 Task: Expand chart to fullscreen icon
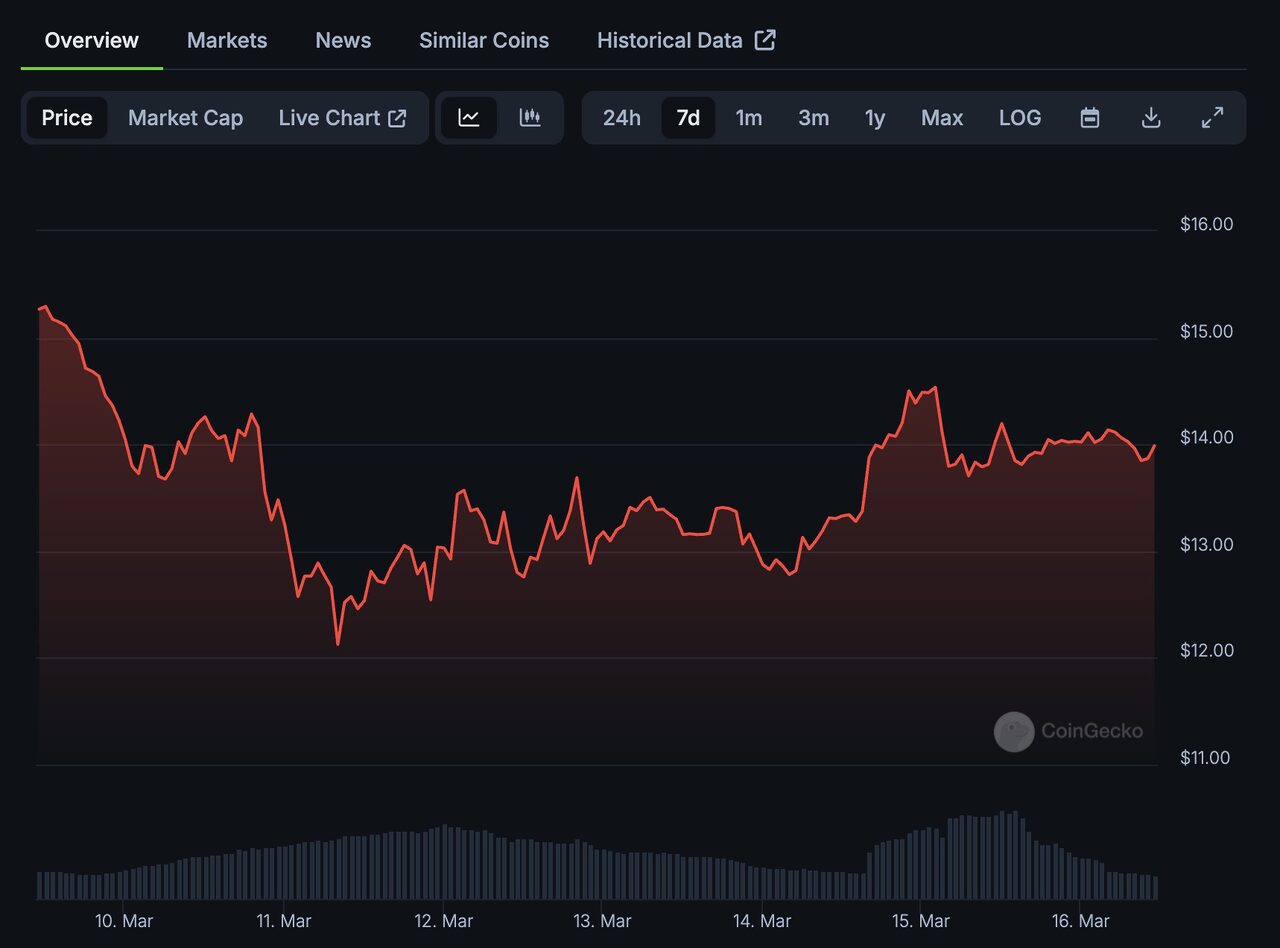point(1212,118)
